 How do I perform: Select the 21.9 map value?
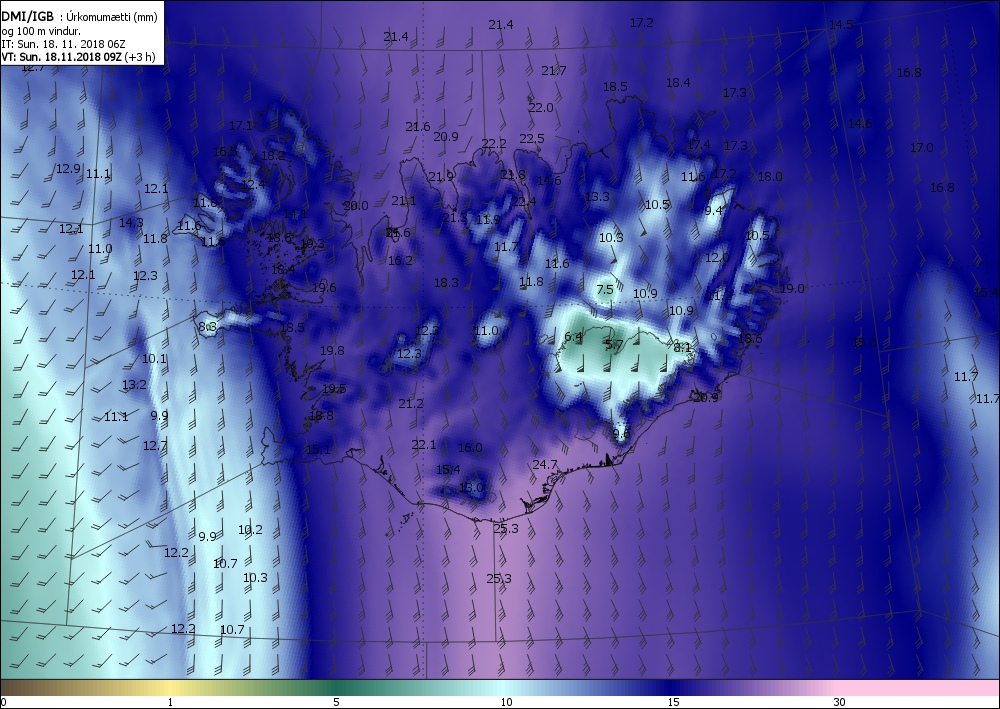441,177
